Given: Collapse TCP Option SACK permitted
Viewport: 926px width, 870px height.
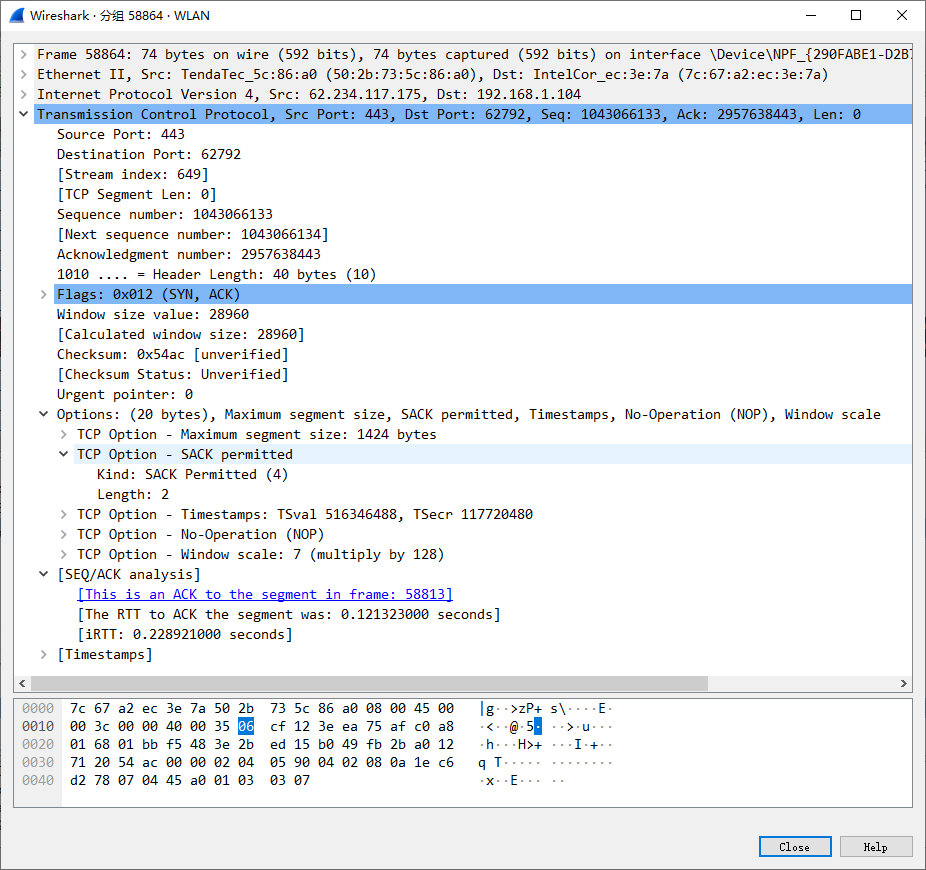Looking at the screenshot, I should tap(63, 454).
